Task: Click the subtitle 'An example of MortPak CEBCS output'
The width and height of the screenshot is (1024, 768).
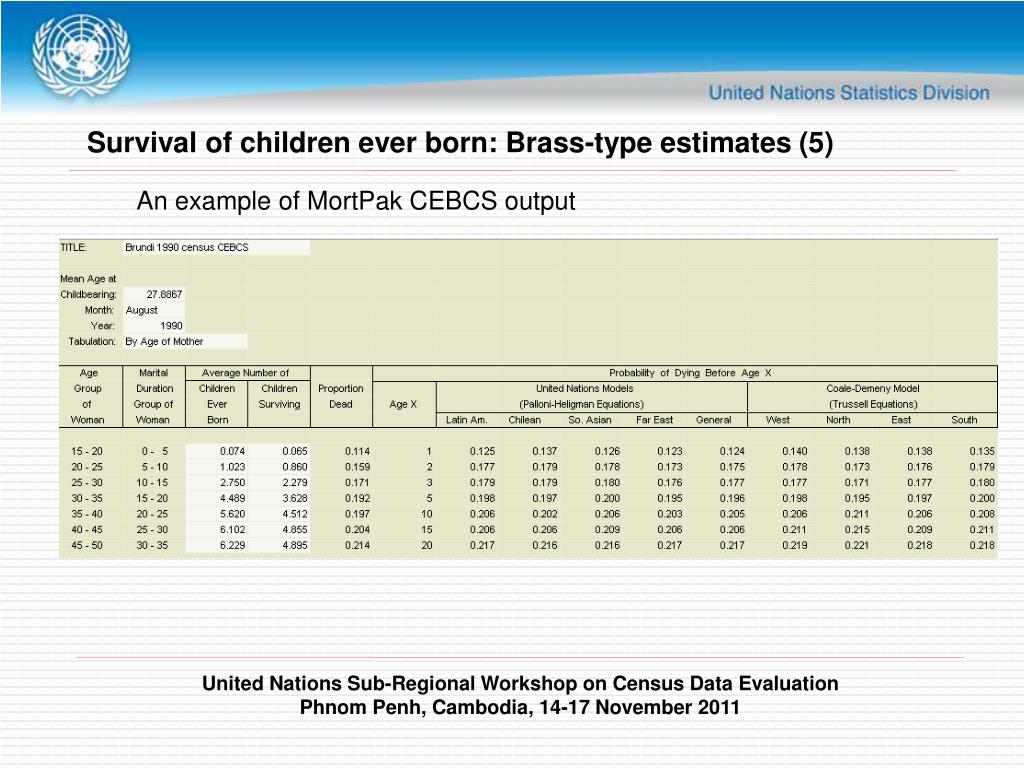Action: (x=356, y=201)
